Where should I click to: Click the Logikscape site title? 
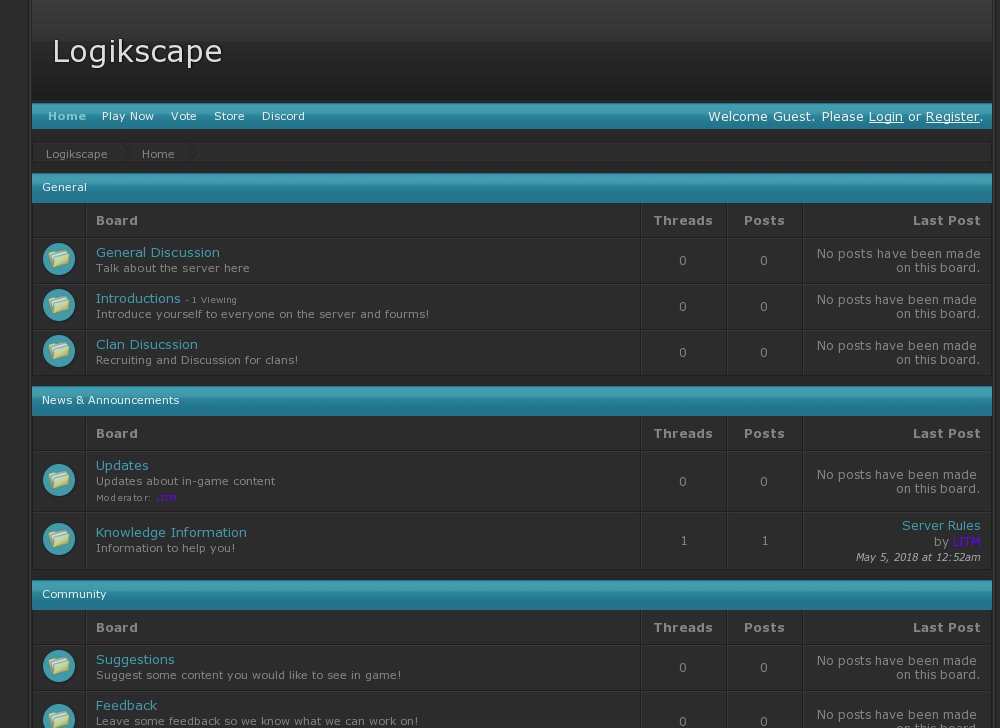(137, 51)
